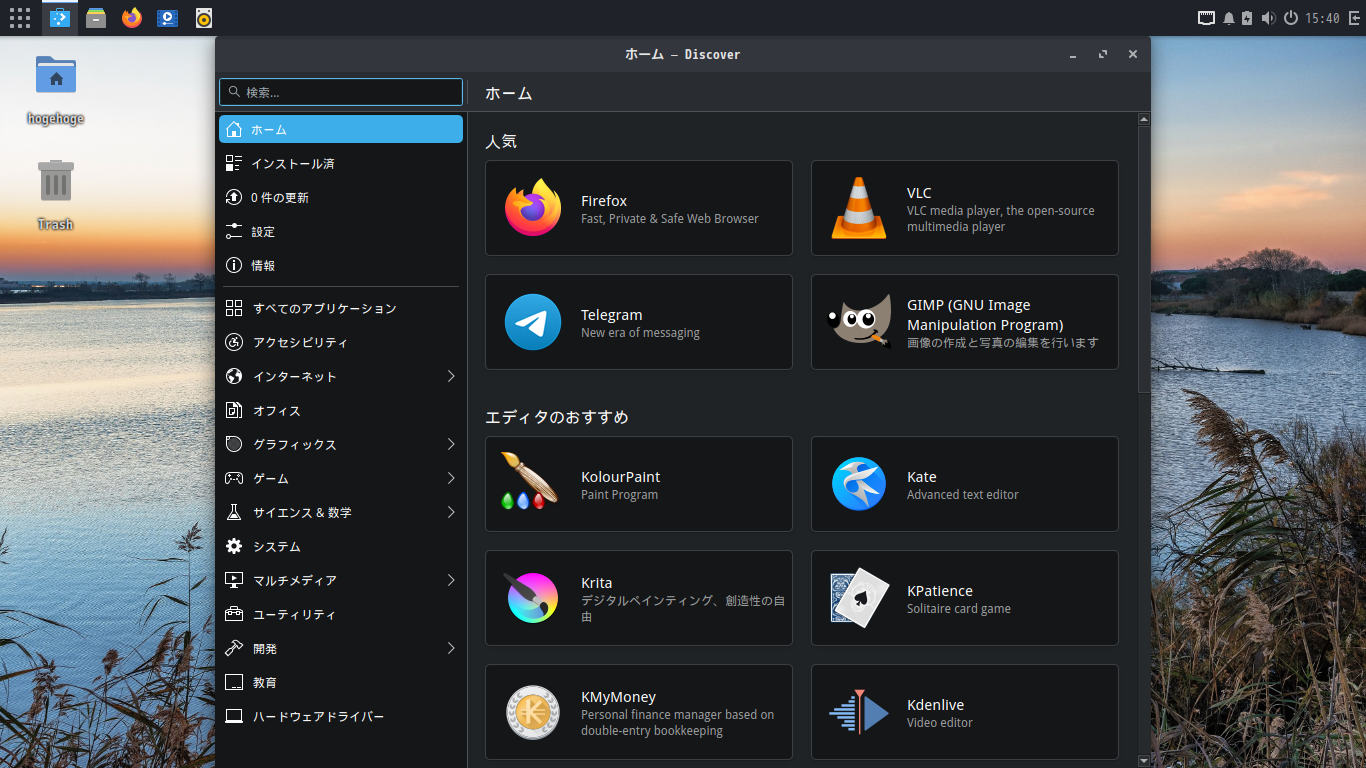Select the システム category with gear icon
This screenshot has height=768, width=1366.
click(341, 546)
